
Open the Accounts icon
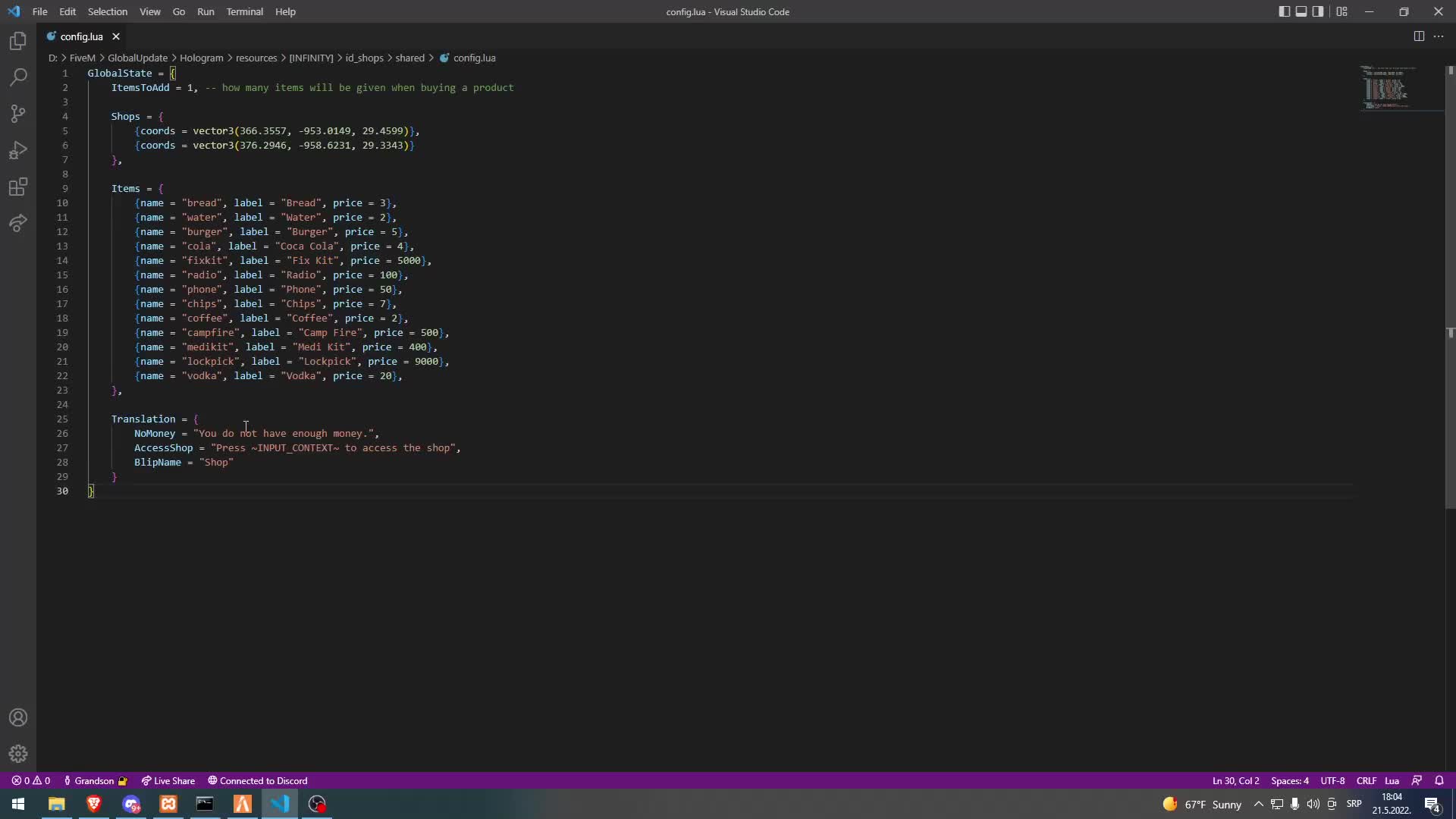click(x=18, y=717)
